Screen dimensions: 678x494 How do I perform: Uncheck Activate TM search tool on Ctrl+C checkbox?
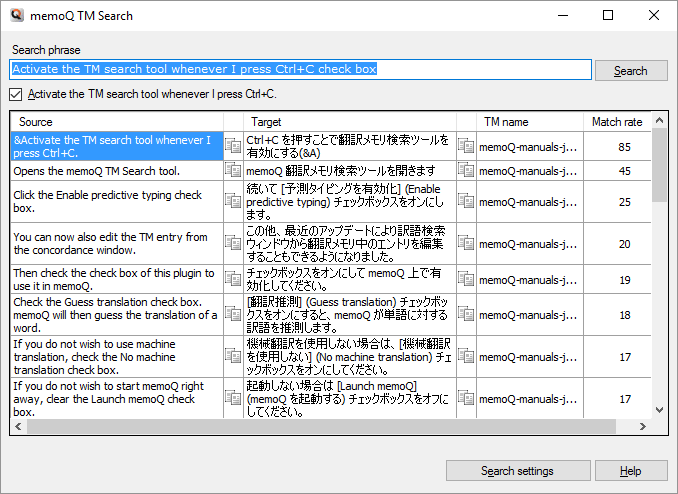click(x=15, y=95)
